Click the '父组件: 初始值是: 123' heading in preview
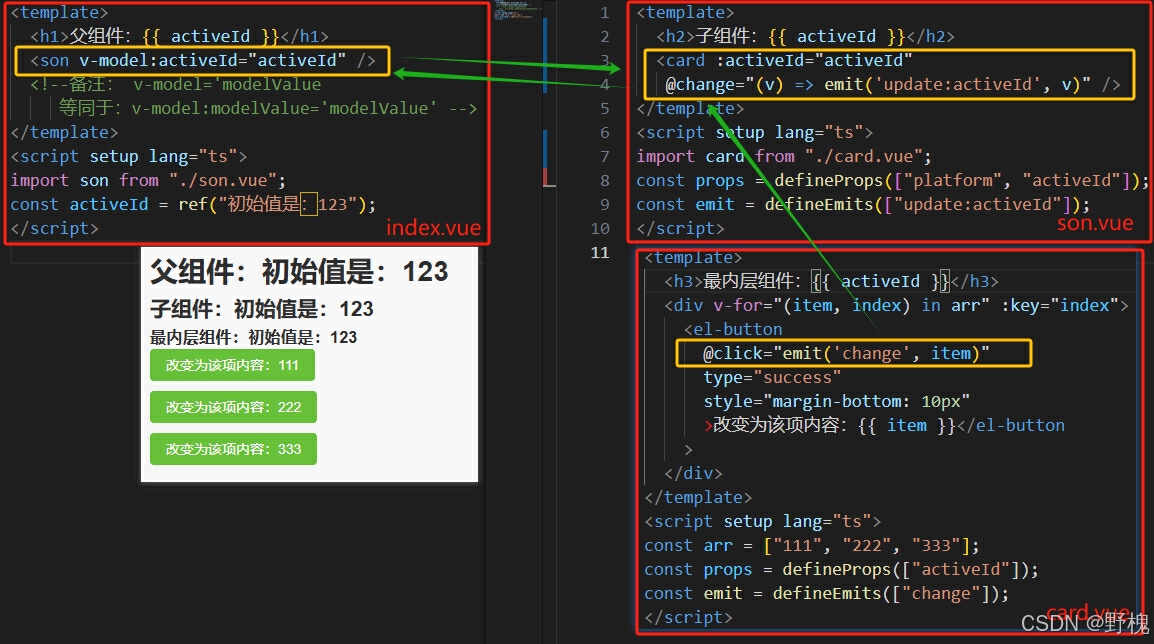This screenshot has width=1154, height=644. 299,272
